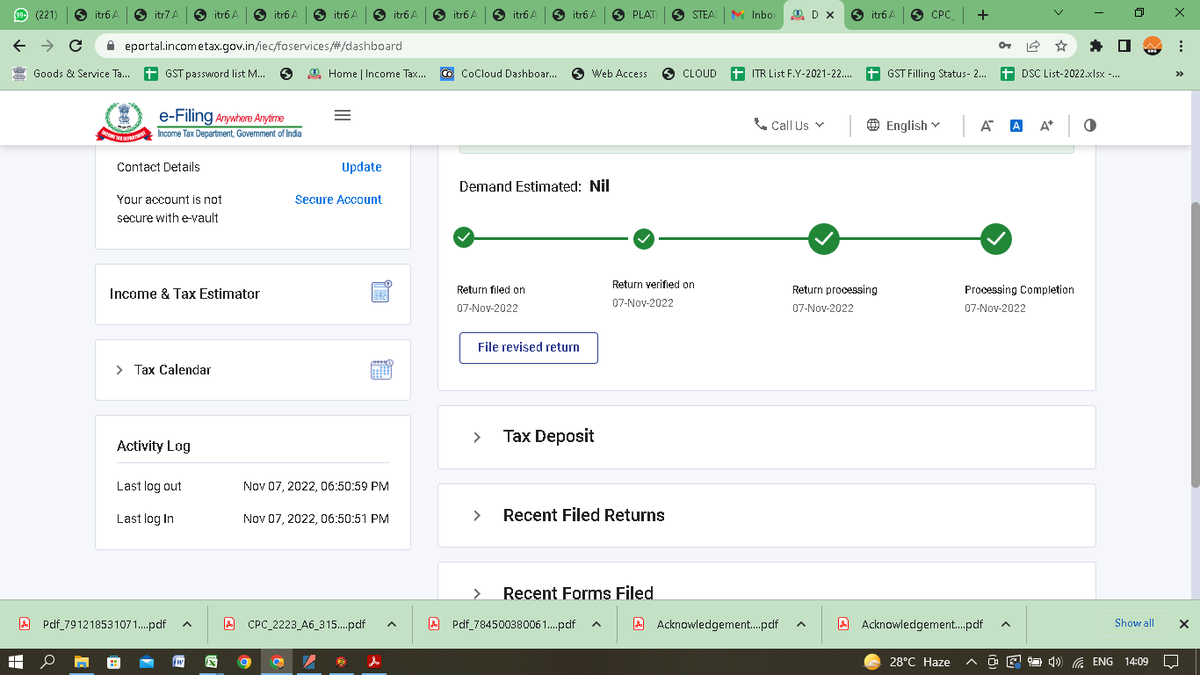Image resolution: width=1200 pixels, height=675 pixels.
Task: Close the downloads bar
Action: pos(1184,623)
